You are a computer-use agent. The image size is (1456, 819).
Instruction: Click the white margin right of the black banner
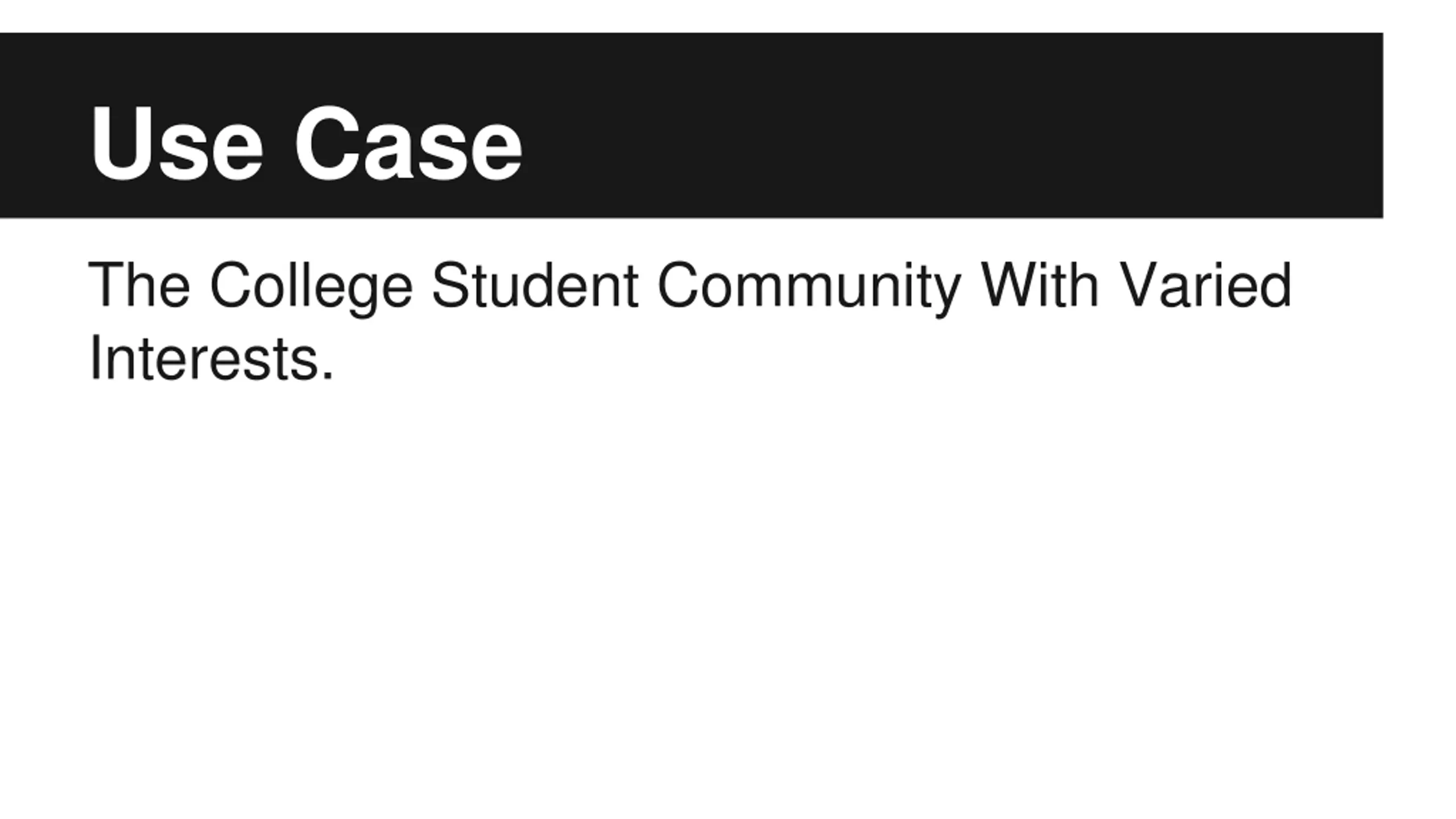[1420, 125]
